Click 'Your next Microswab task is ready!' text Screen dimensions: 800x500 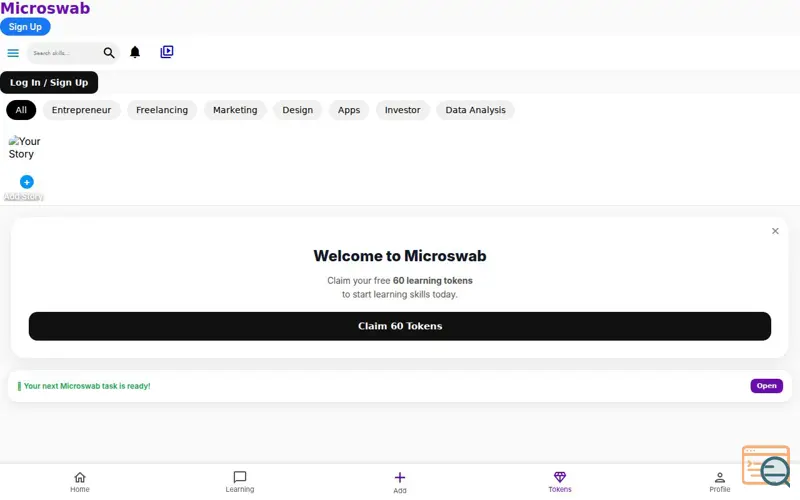[x=87, y=386]
